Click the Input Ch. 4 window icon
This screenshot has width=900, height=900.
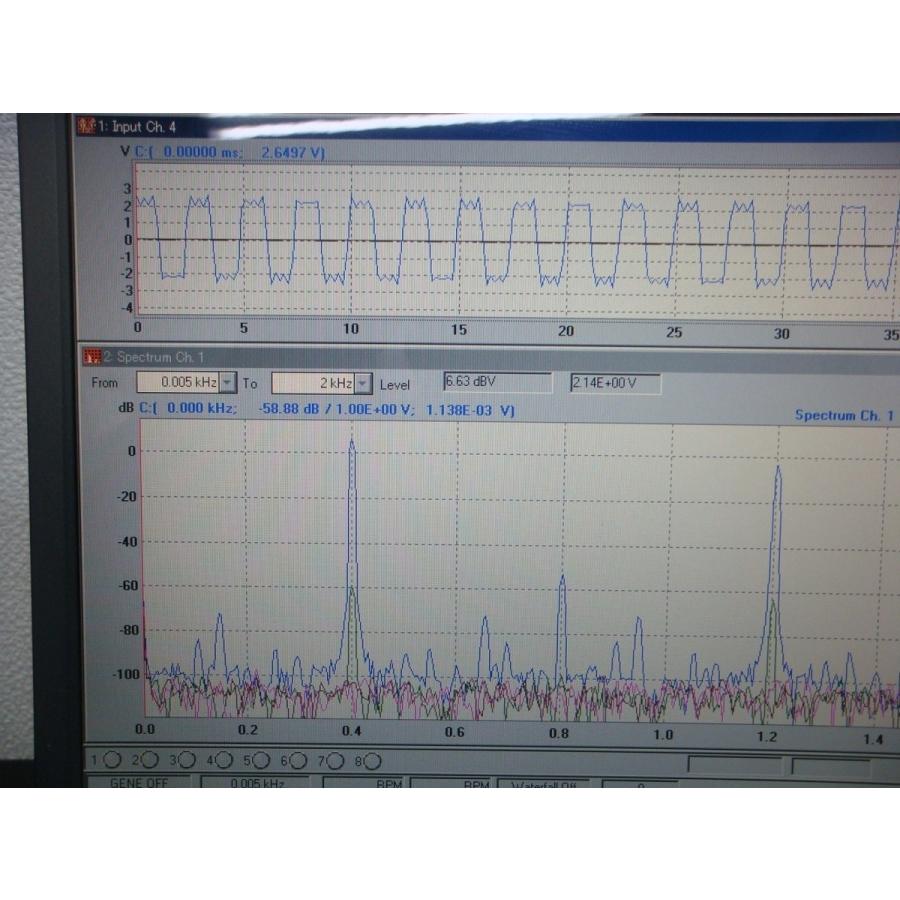(x=87, y=127)
